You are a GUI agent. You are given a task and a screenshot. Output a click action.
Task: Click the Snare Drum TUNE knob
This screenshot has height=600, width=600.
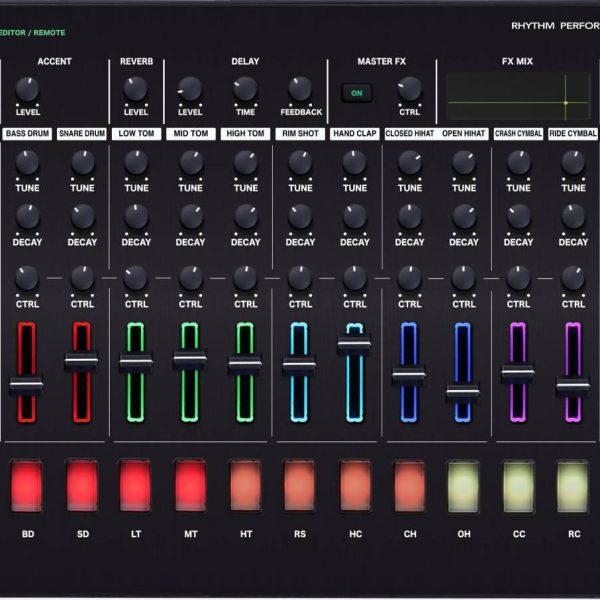pos(82,163)
